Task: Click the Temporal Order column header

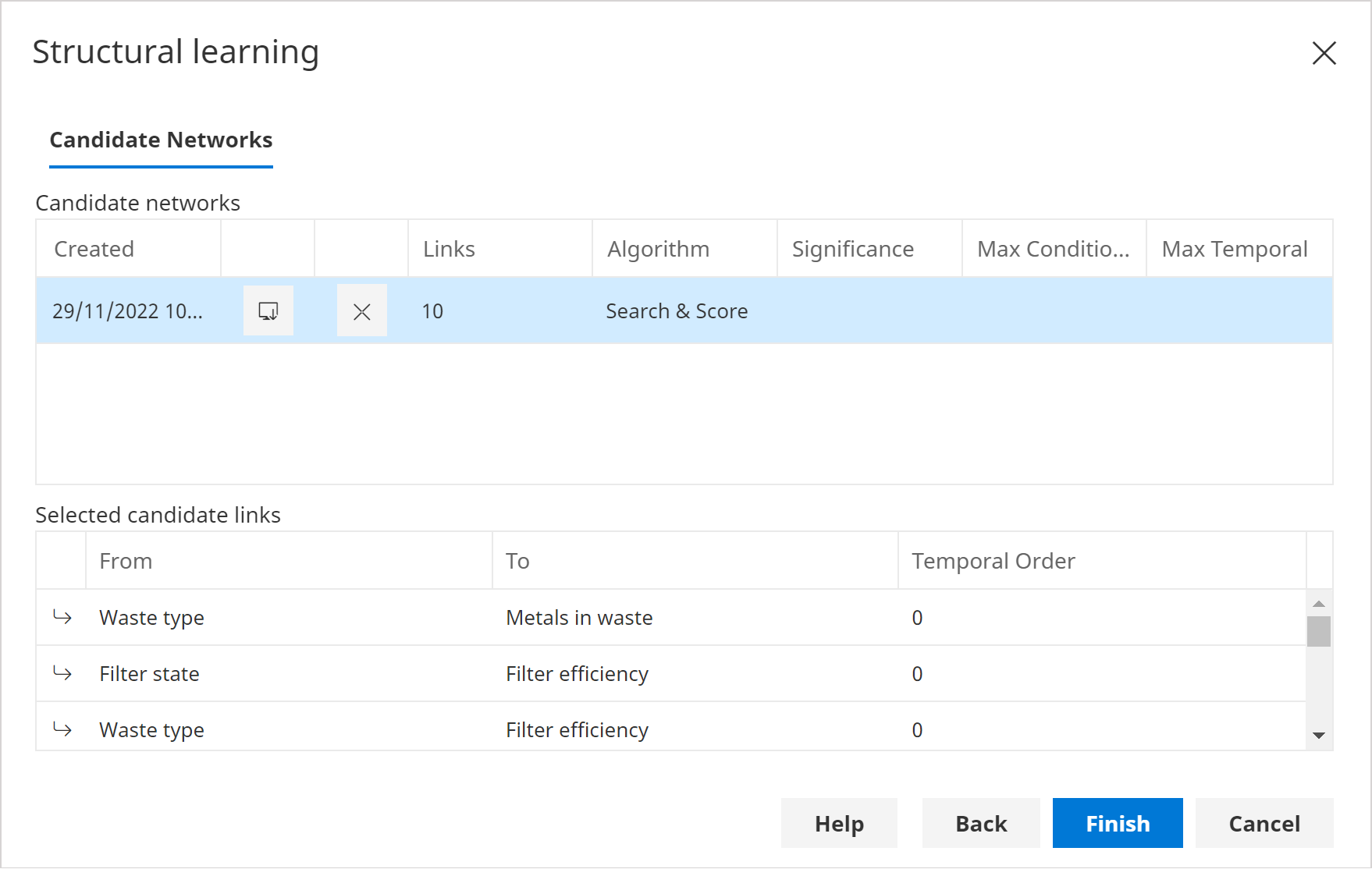Action: (993, 561)
